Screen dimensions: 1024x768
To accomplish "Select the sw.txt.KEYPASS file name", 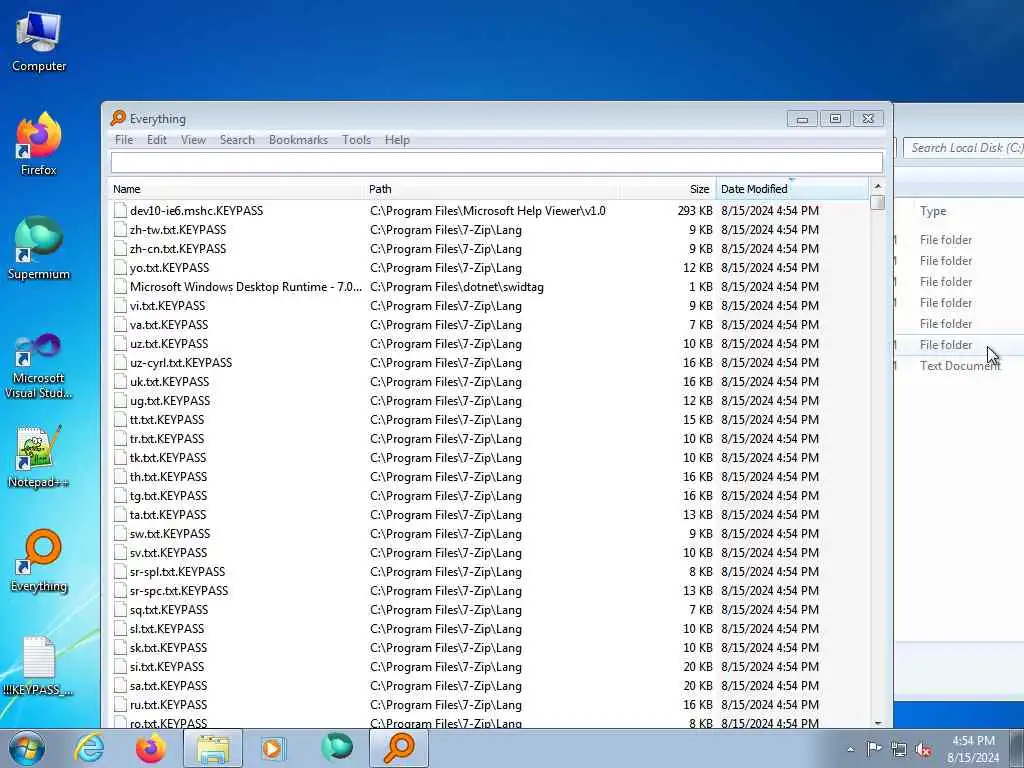I will [x=170, y=534].
